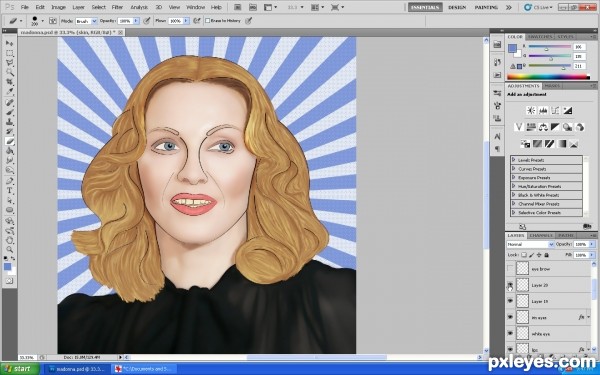This screenshot has width=600, height=375.
Task: Open the File menu
Action: click(24, 7)
